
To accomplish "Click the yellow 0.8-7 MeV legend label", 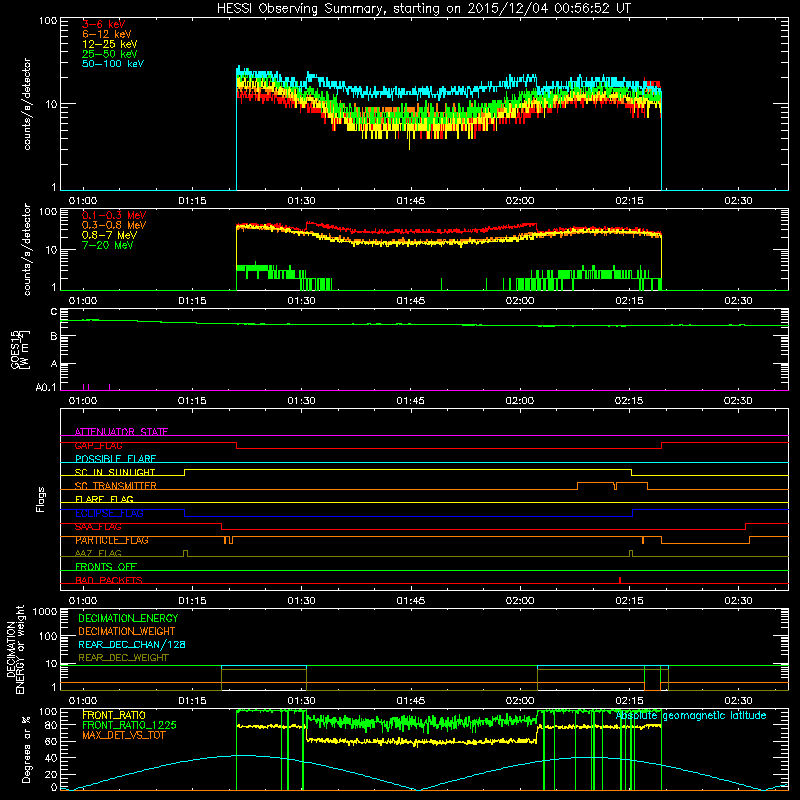I will tap(109, 235).
